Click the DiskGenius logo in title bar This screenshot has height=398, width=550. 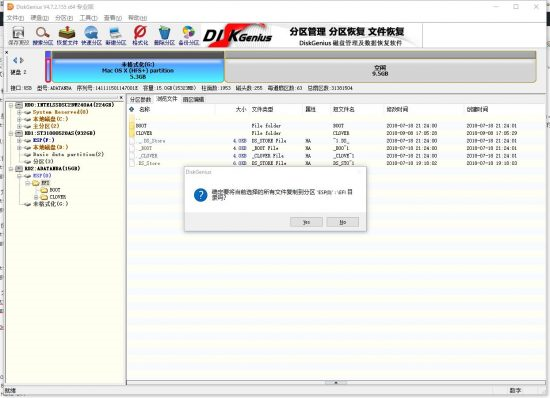click(10, 7)
